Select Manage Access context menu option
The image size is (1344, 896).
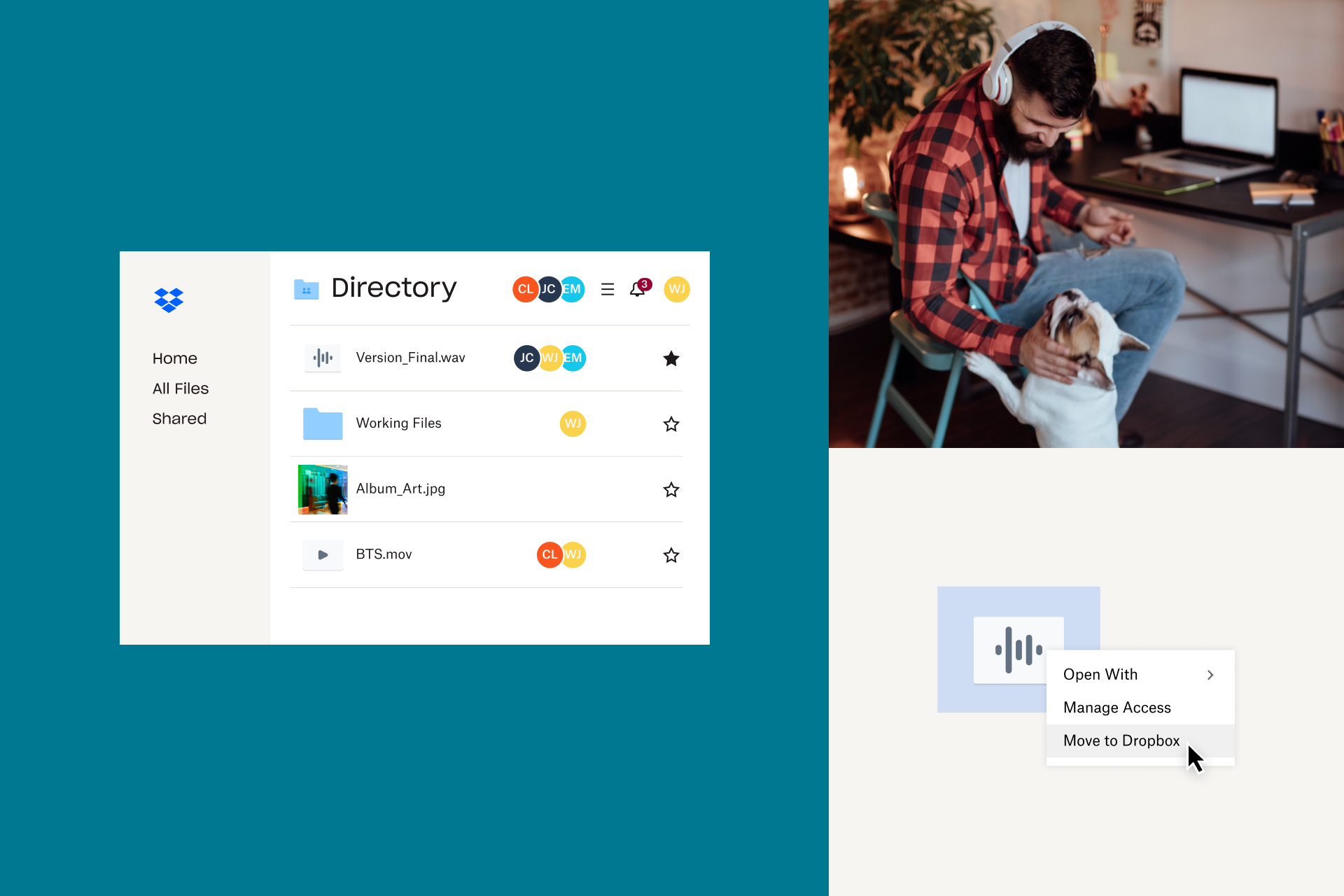coord(1117,706)
